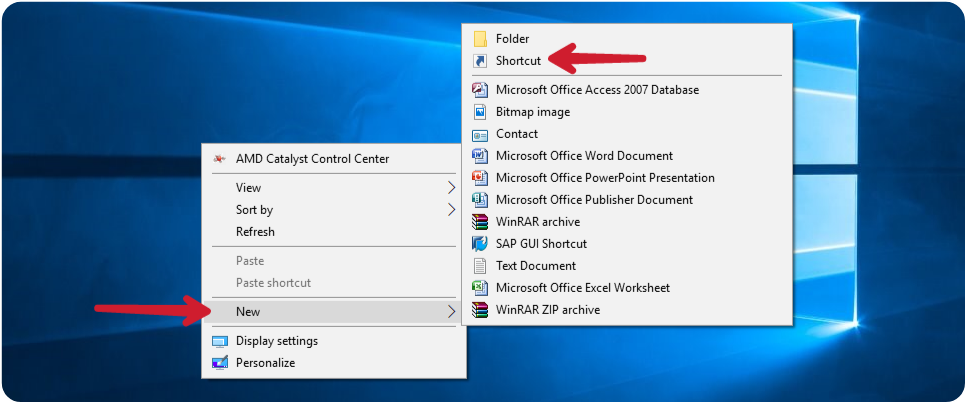Click the Bitmap image icon
This screenshot has height=403, width=966.
tap(480, 112)
